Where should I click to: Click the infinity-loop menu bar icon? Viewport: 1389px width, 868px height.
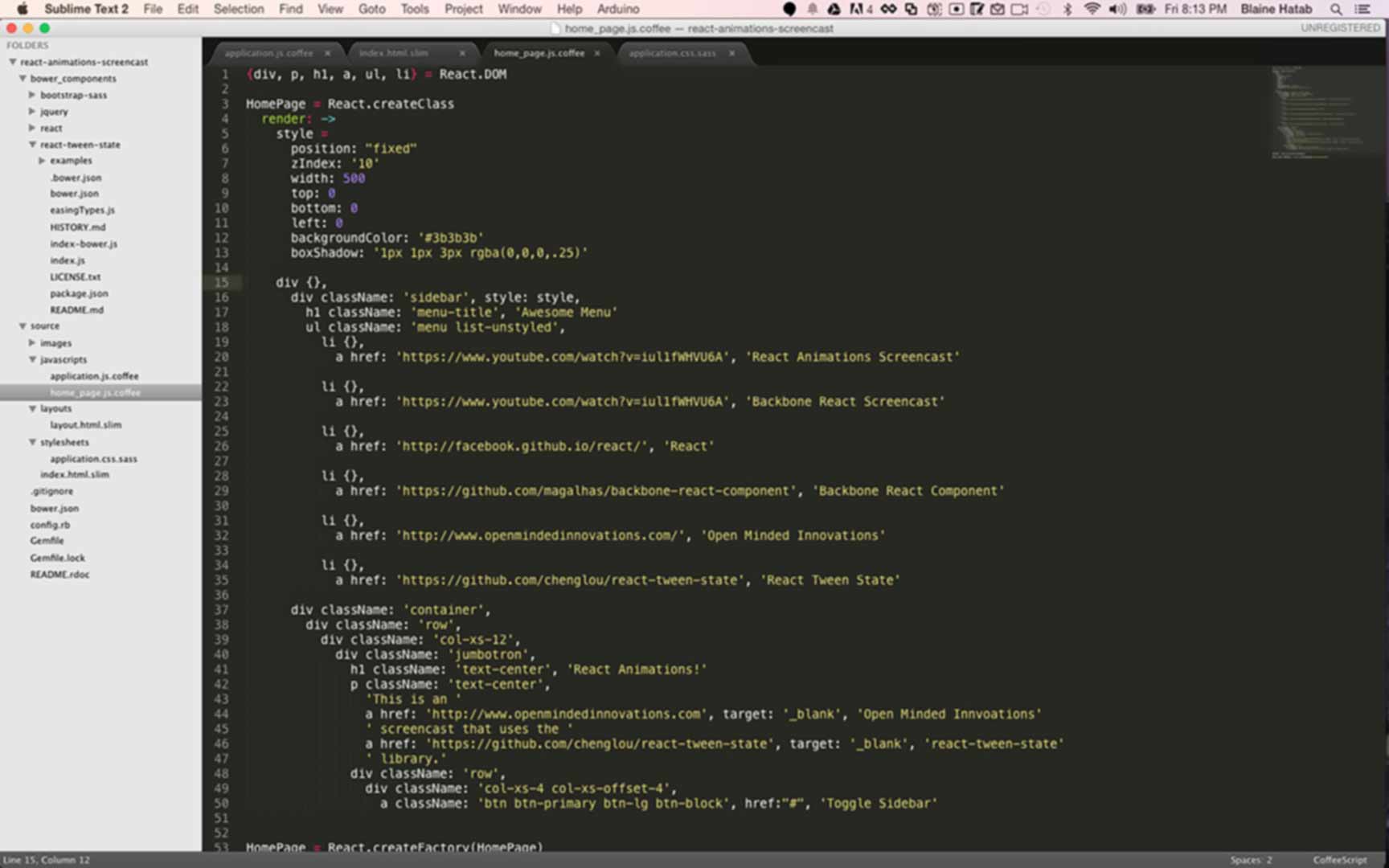coord(888,9)
